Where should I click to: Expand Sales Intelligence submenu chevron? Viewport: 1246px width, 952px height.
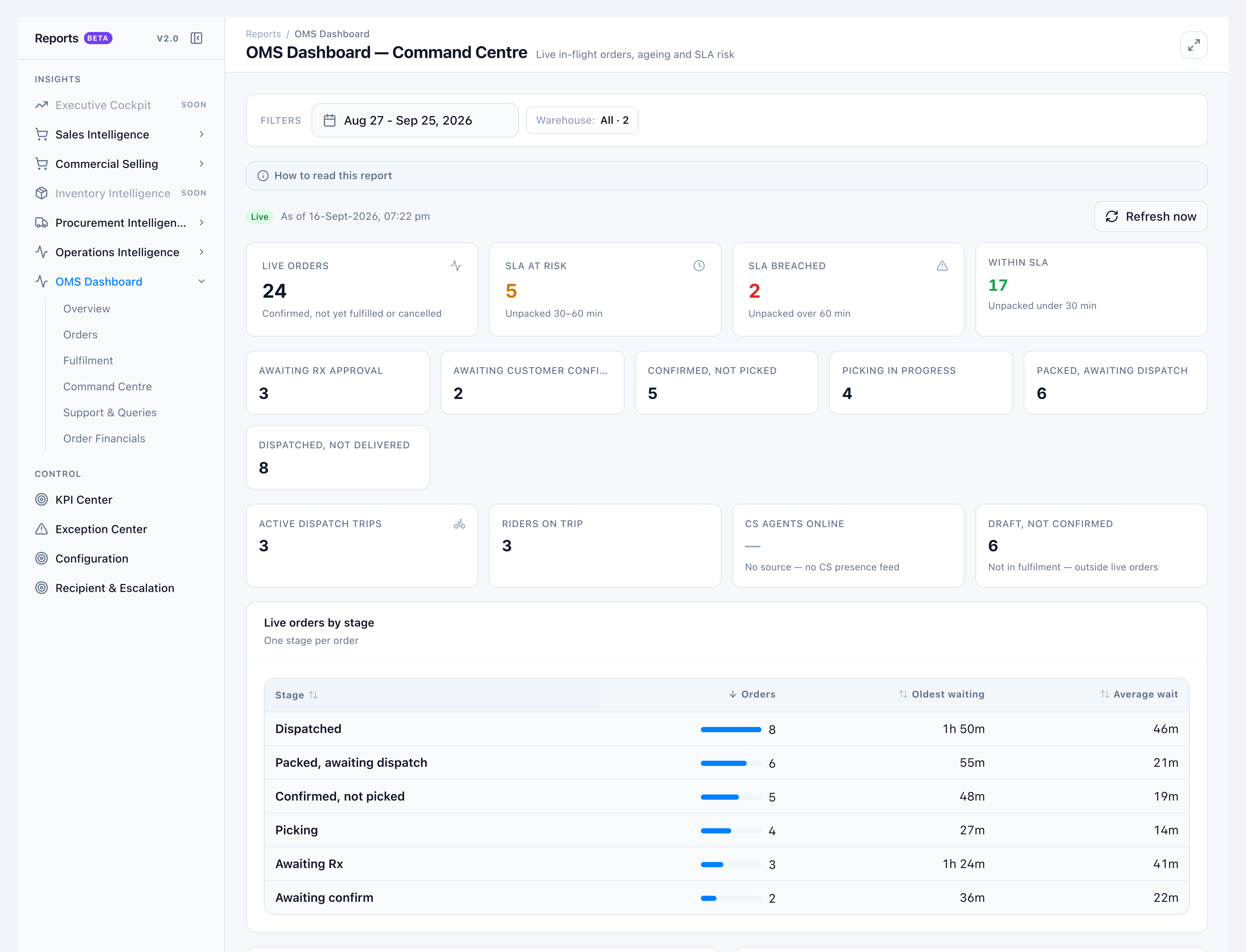[x=201, y=134]
